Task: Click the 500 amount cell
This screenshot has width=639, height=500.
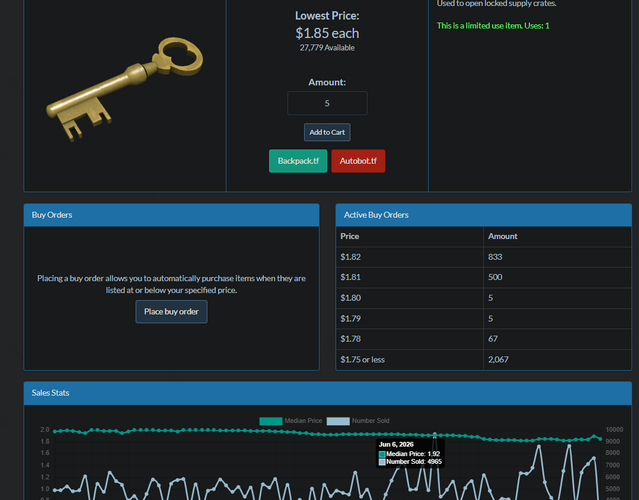Action: coord(557,278)
